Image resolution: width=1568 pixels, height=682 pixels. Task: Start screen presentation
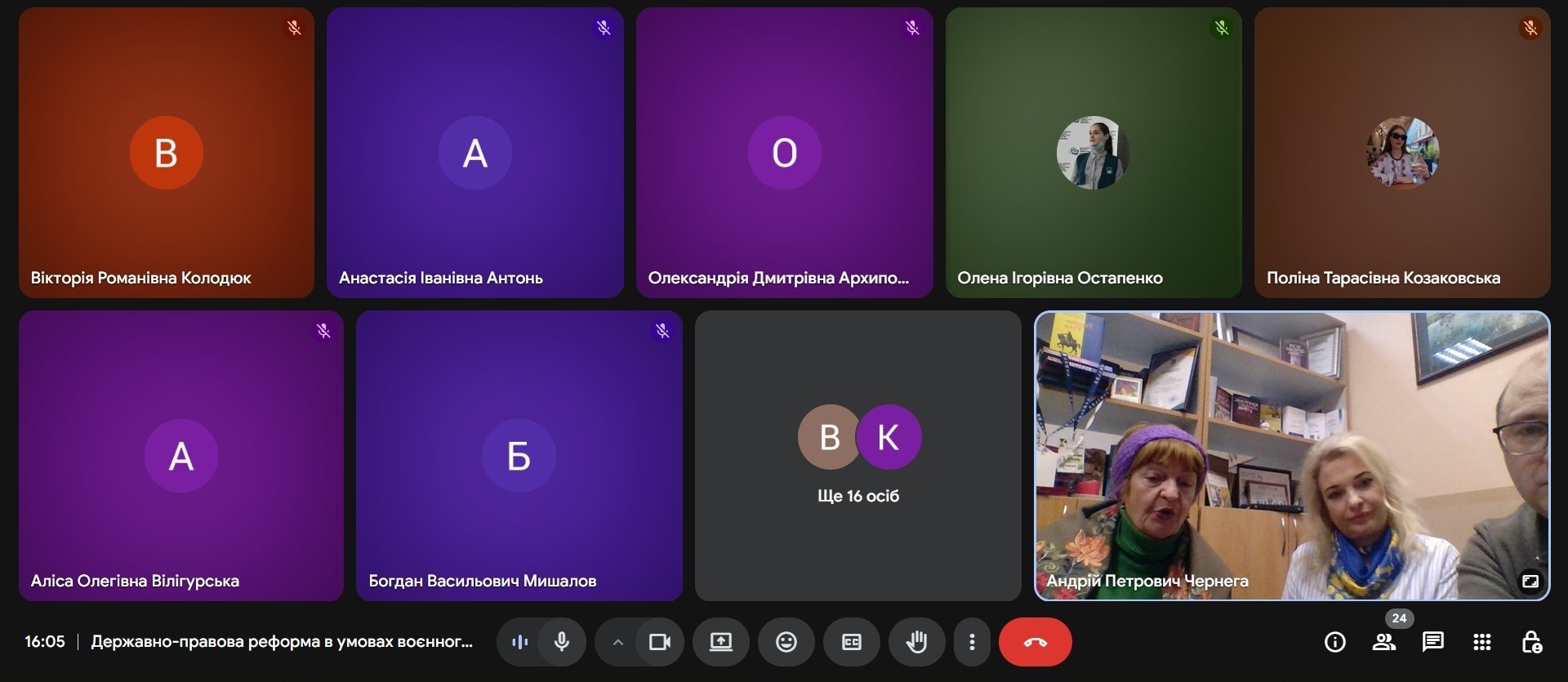pos(720,642)
